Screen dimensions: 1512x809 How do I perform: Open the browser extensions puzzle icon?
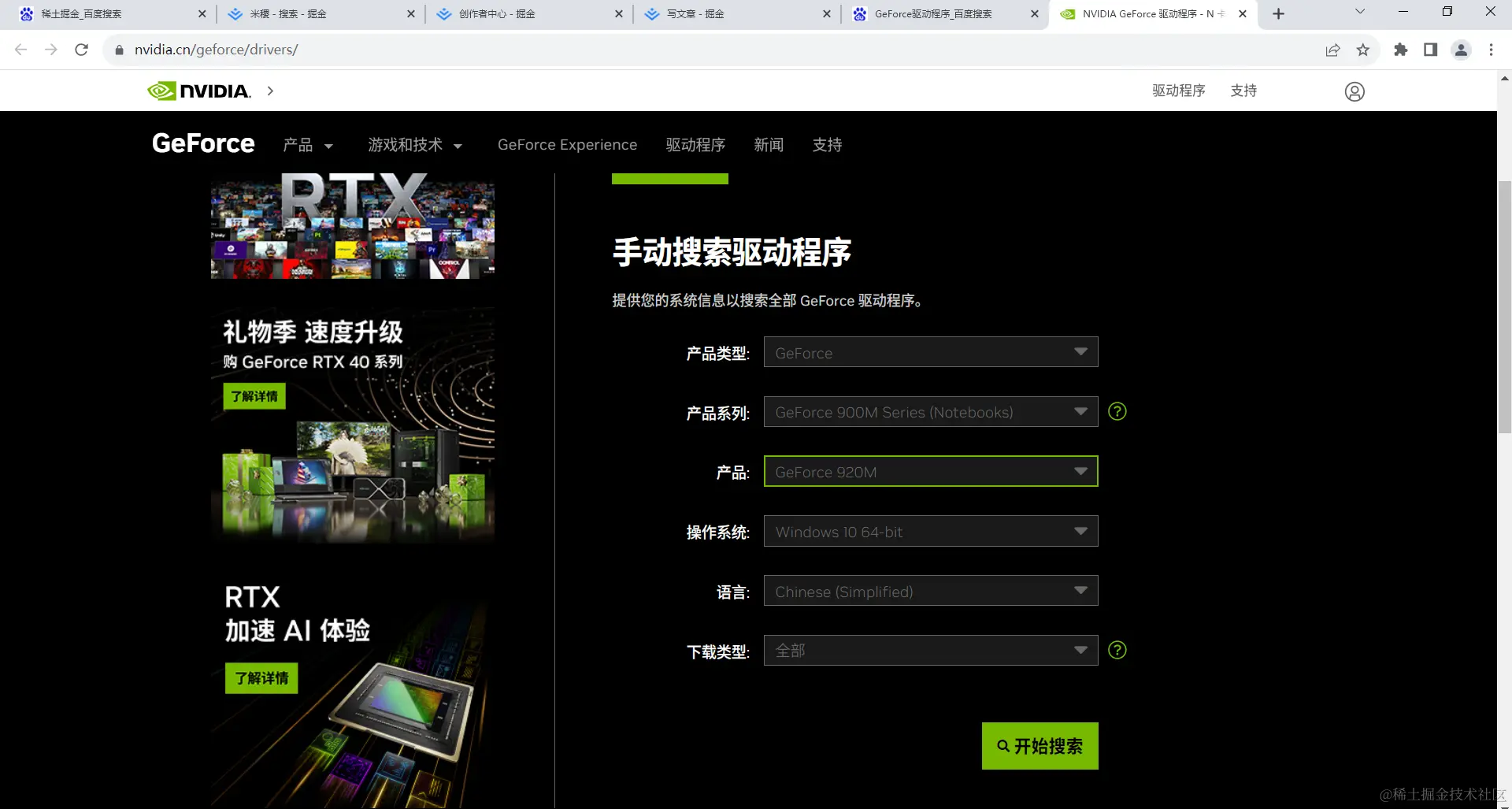pyautogui.click(x=1400, y=50)
